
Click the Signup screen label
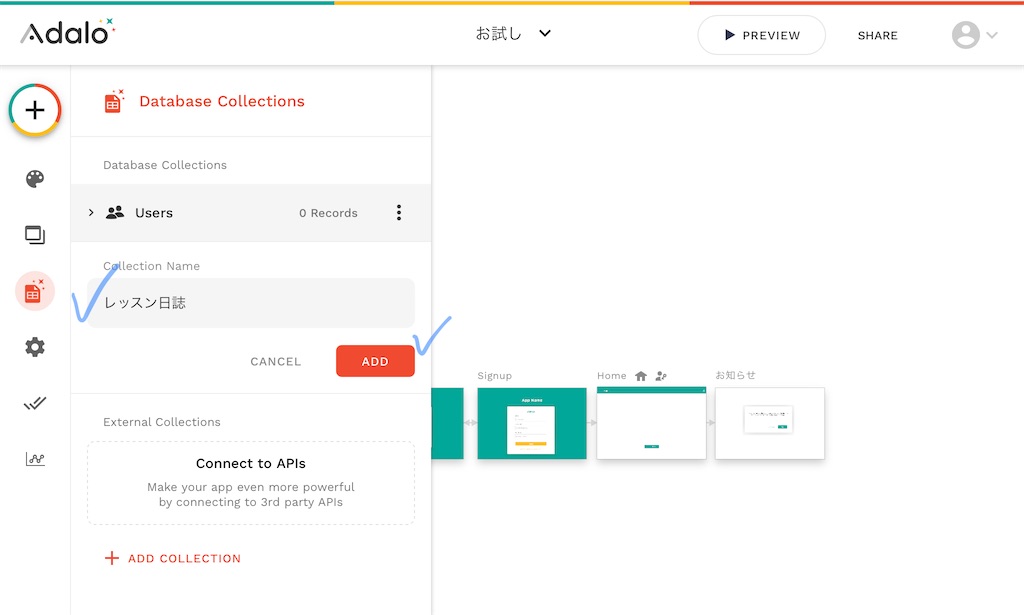[494, 376]
